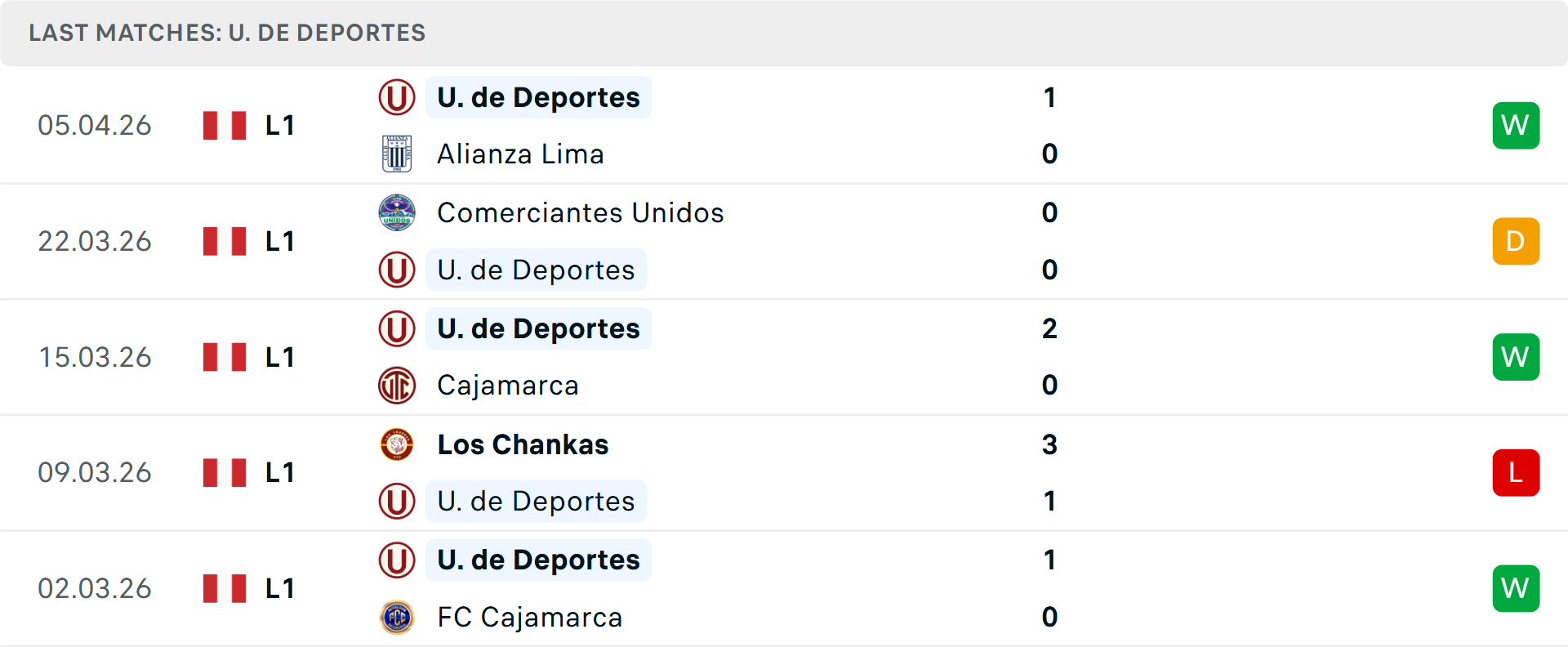Open the FC Cajamarca team link
Viewport: 1568px width, 647px height.
click(x=529, y=617)
